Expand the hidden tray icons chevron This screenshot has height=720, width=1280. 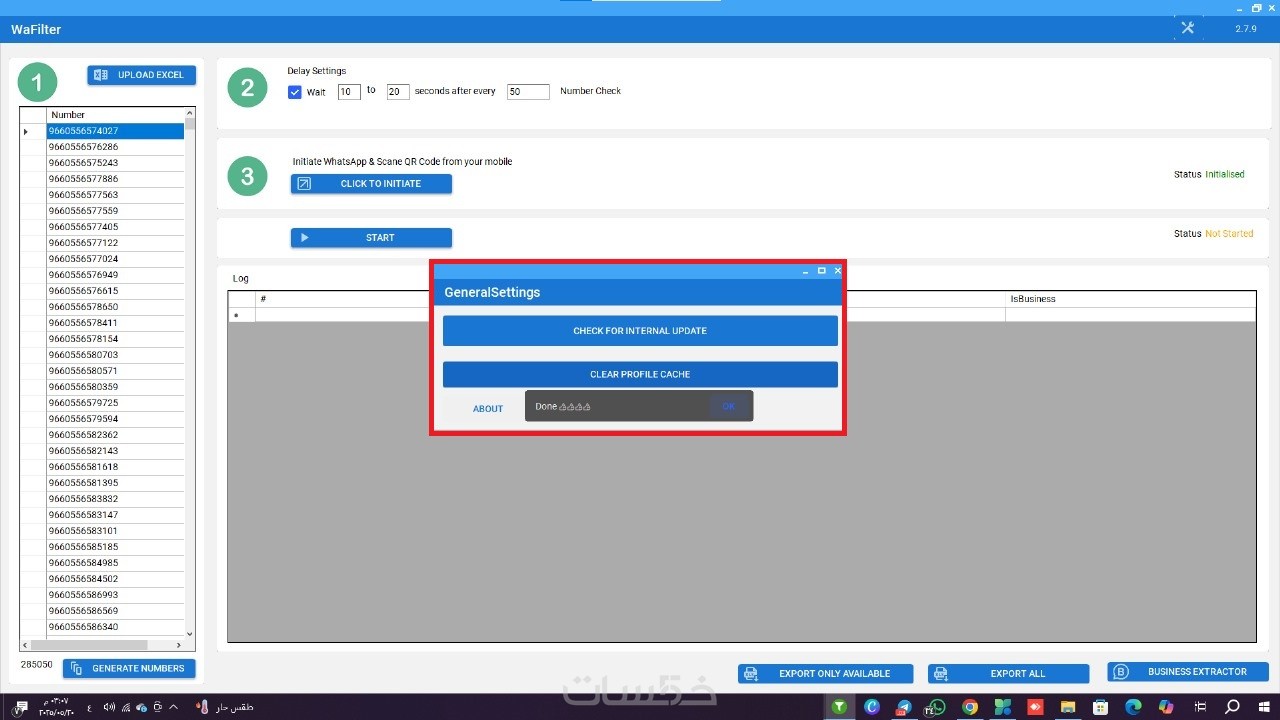174,707
